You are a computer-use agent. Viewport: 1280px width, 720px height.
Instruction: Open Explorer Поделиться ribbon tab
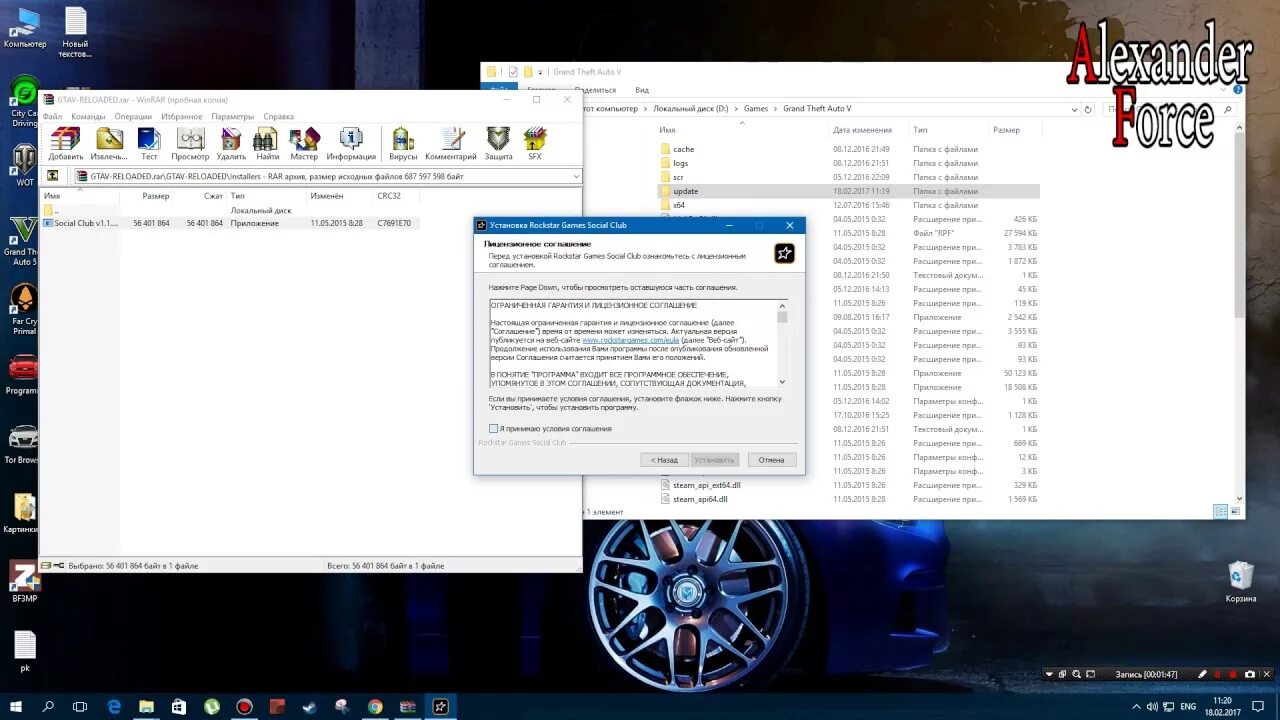coord(595,91)
